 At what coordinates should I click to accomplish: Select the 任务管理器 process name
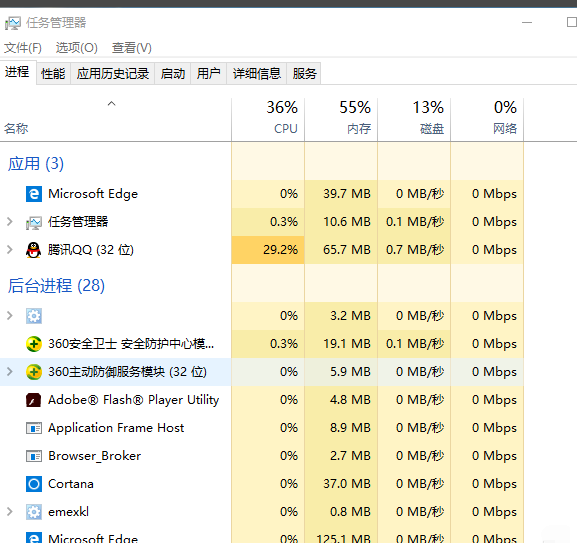click(78, 222)
